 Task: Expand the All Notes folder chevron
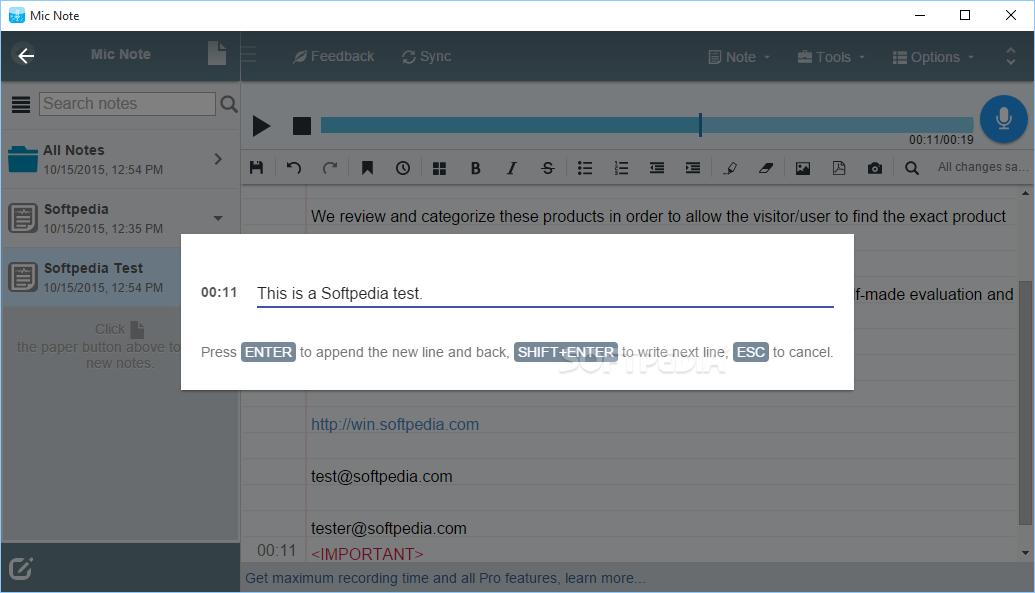[218, 159]
